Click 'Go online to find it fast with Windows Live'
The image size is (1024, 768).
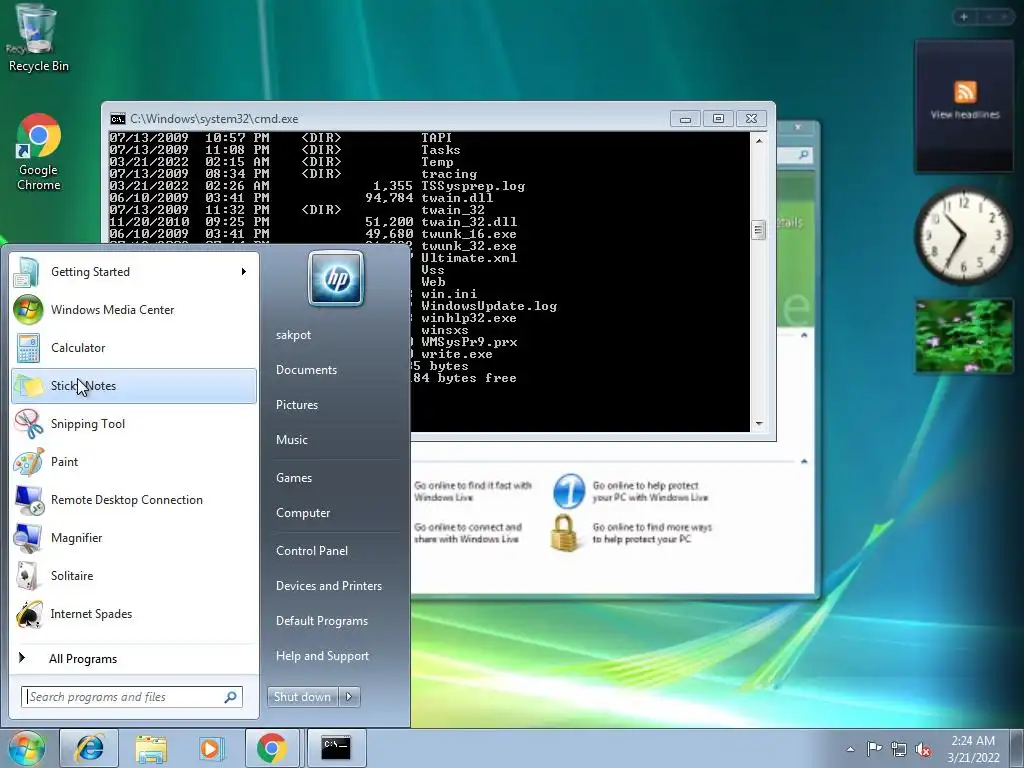tap(473, 491)
